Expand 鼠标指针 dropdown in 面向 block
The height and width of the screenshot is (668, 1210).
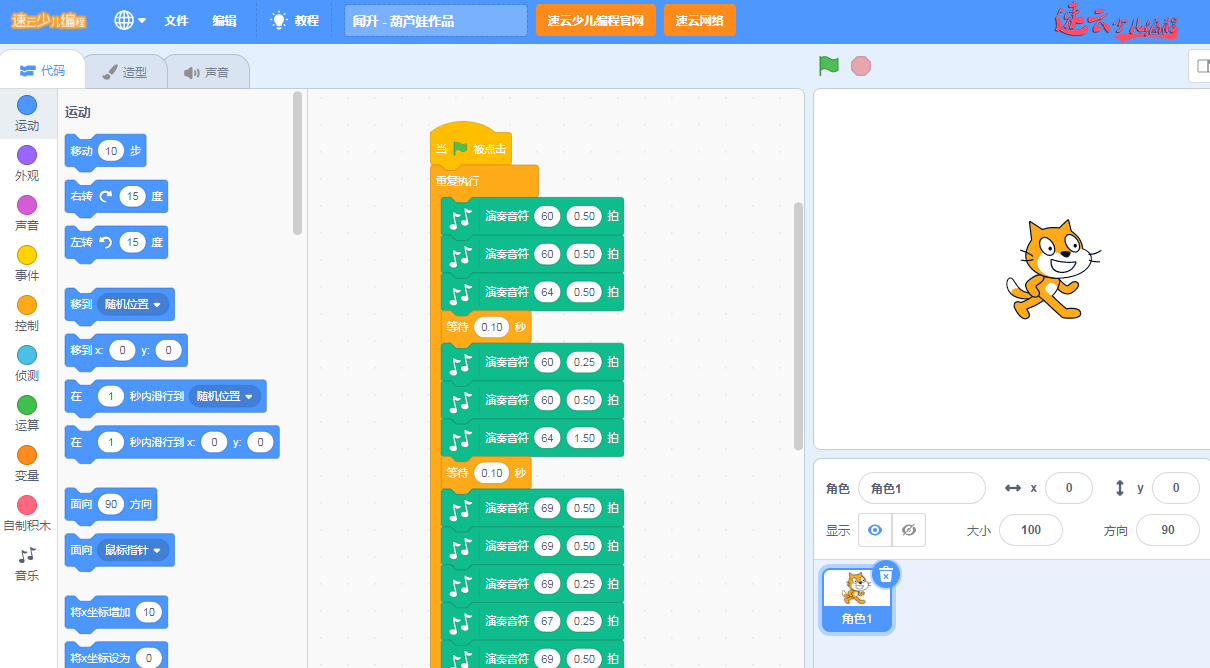[135, 550]
